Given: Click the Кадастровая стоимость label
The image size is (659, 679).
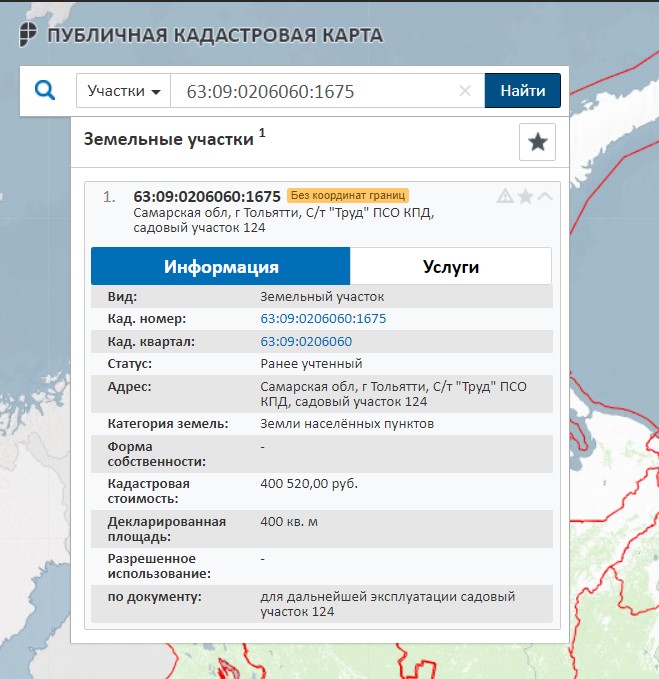Looking at the screenshot, I should 149,491.
